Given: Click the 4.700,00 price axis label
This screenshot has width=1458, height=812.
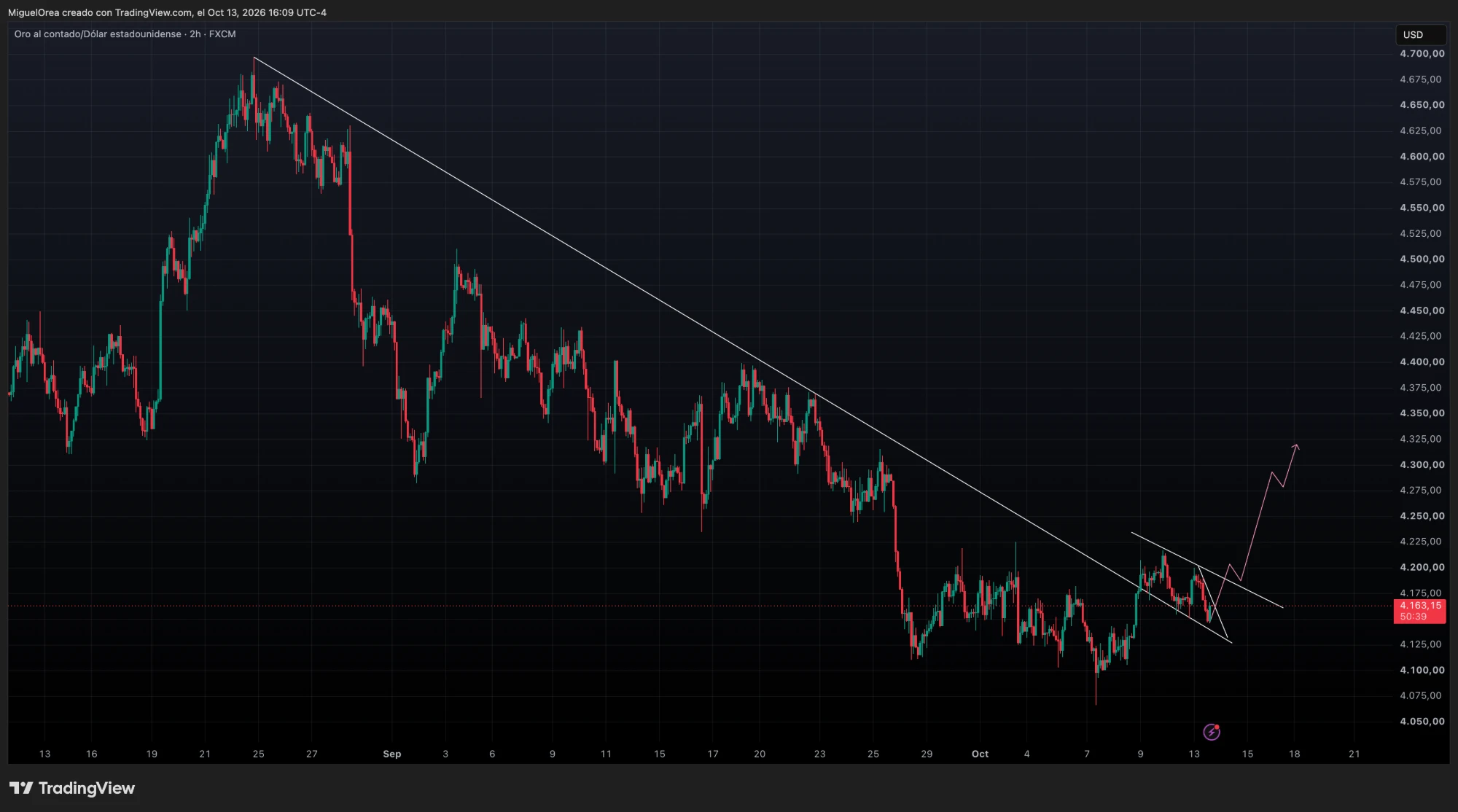Looking at the screenshot, I should 1422,54.
